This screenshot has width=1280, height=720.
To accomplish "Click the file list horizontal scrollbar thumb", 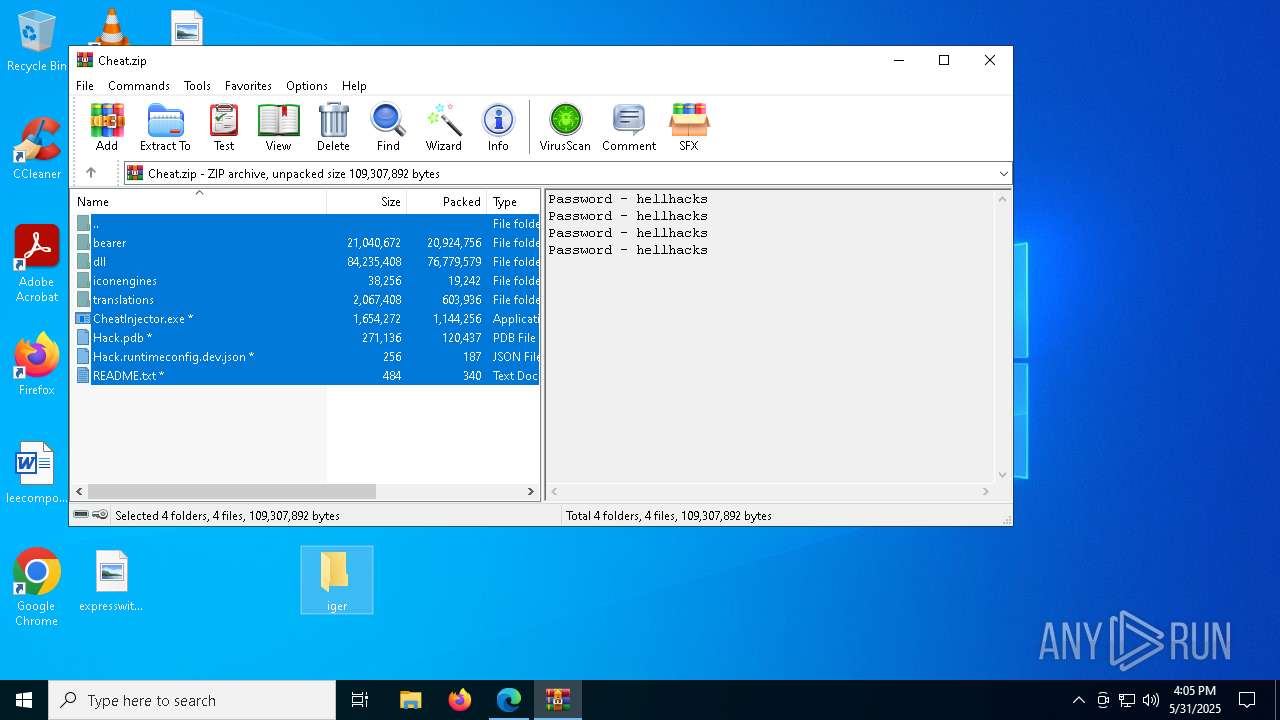I will [x=232, y=491].
